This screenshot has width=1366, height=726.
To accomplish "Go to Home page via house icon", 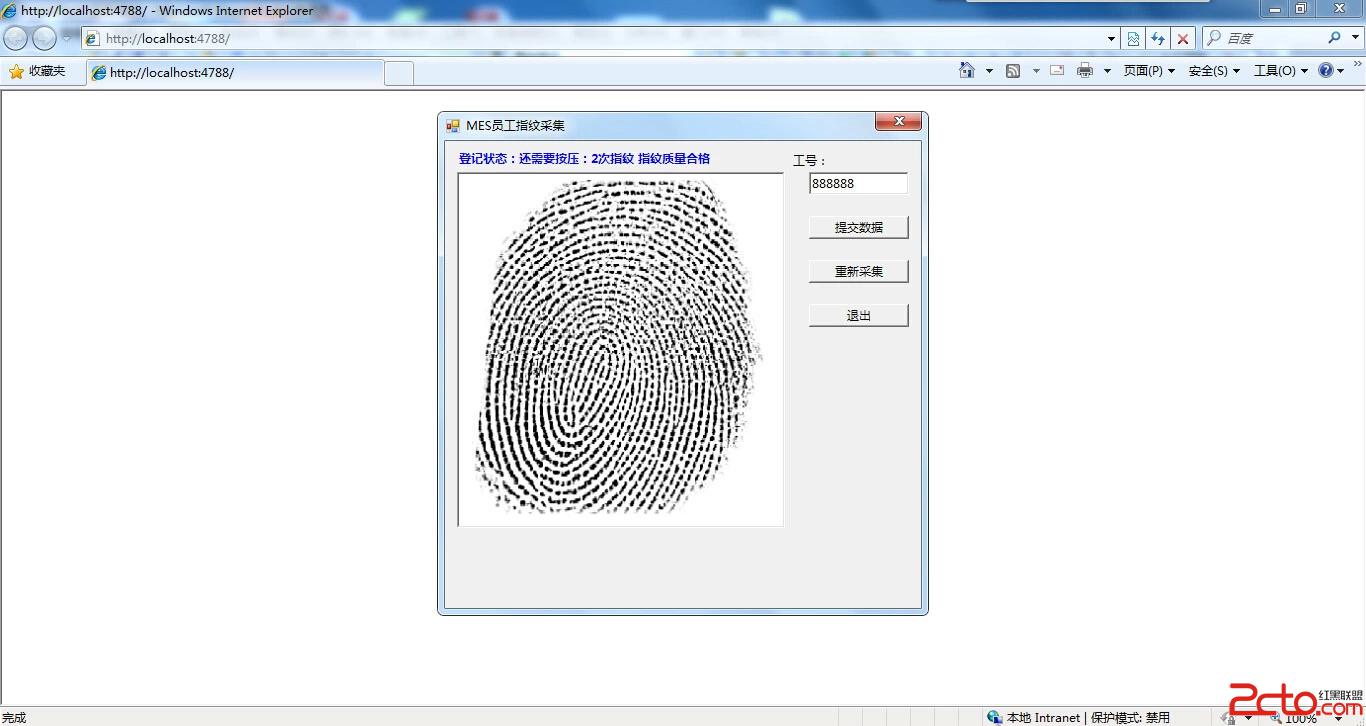I will click(x=966, y=71).
